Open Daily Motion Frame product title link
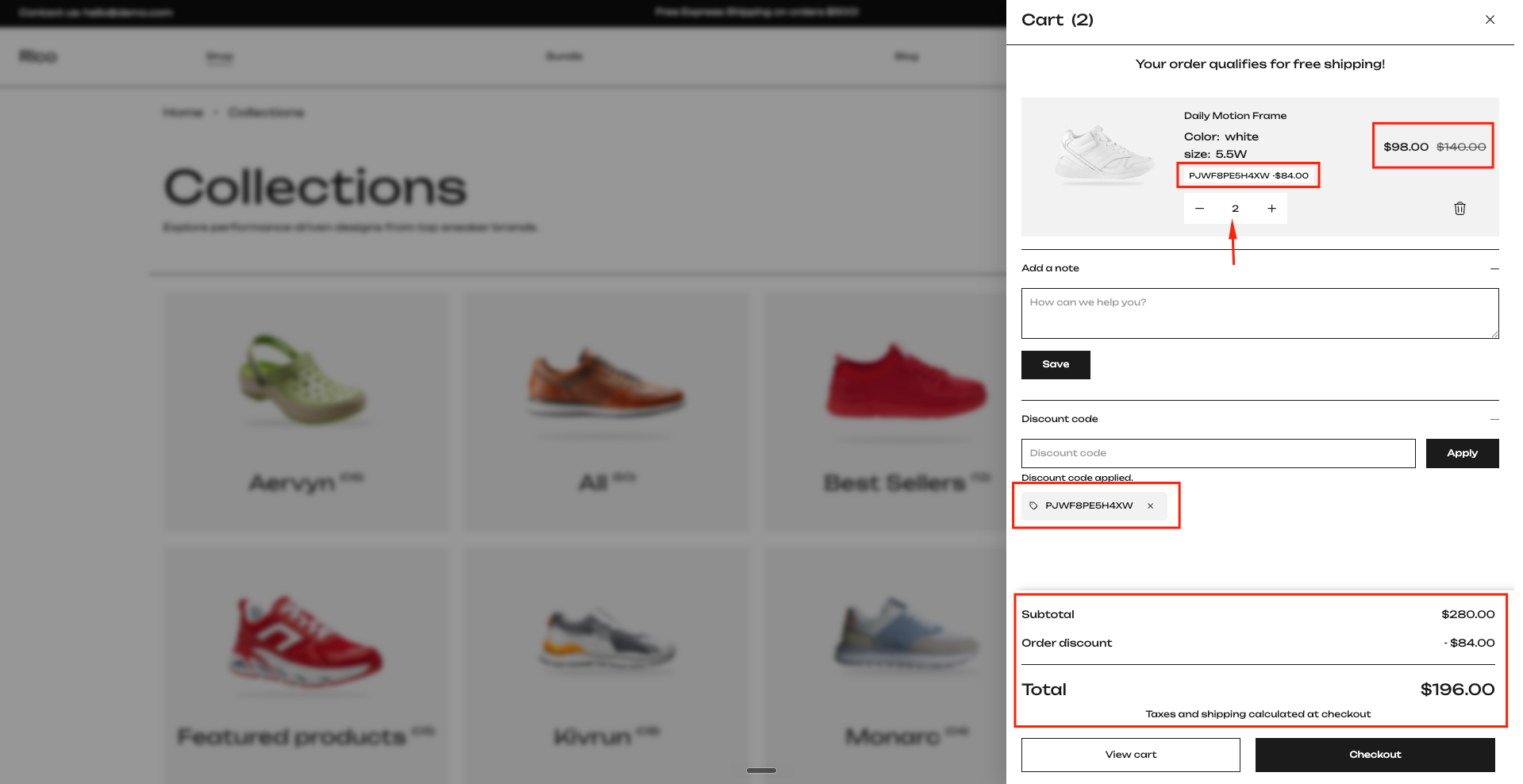Screen dimensions: 1523x784 pos(1235,116)
